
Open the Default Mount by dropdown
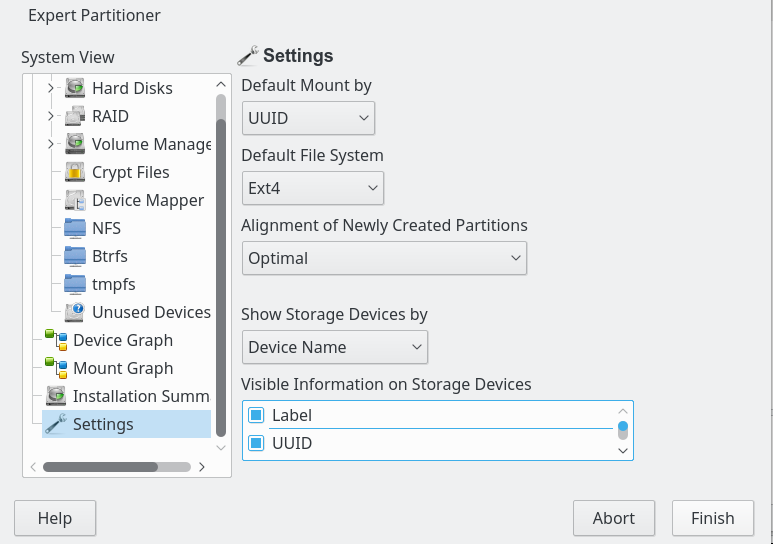tap(308, 118)
